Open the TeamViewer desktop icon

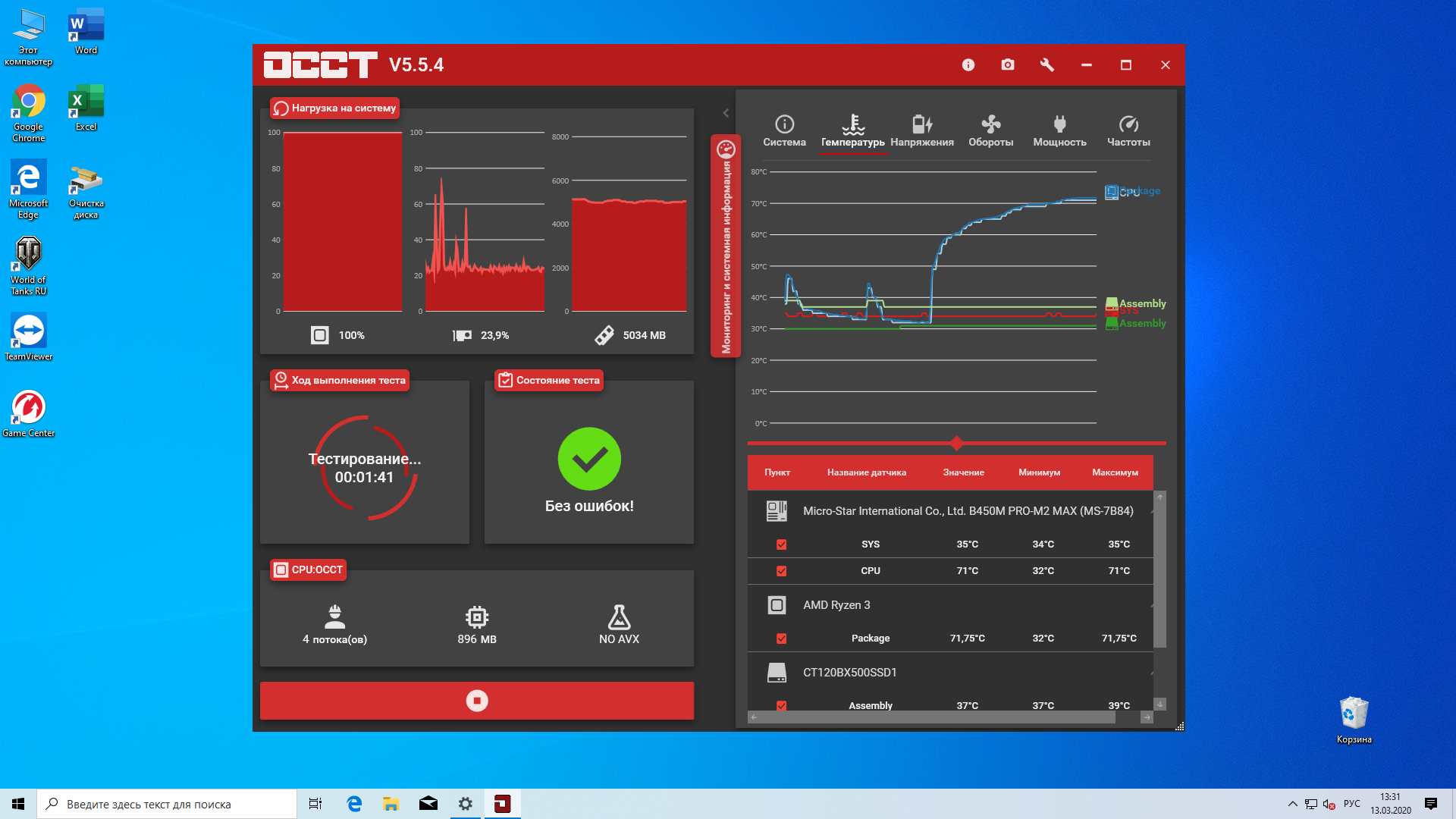click(28, 337)
